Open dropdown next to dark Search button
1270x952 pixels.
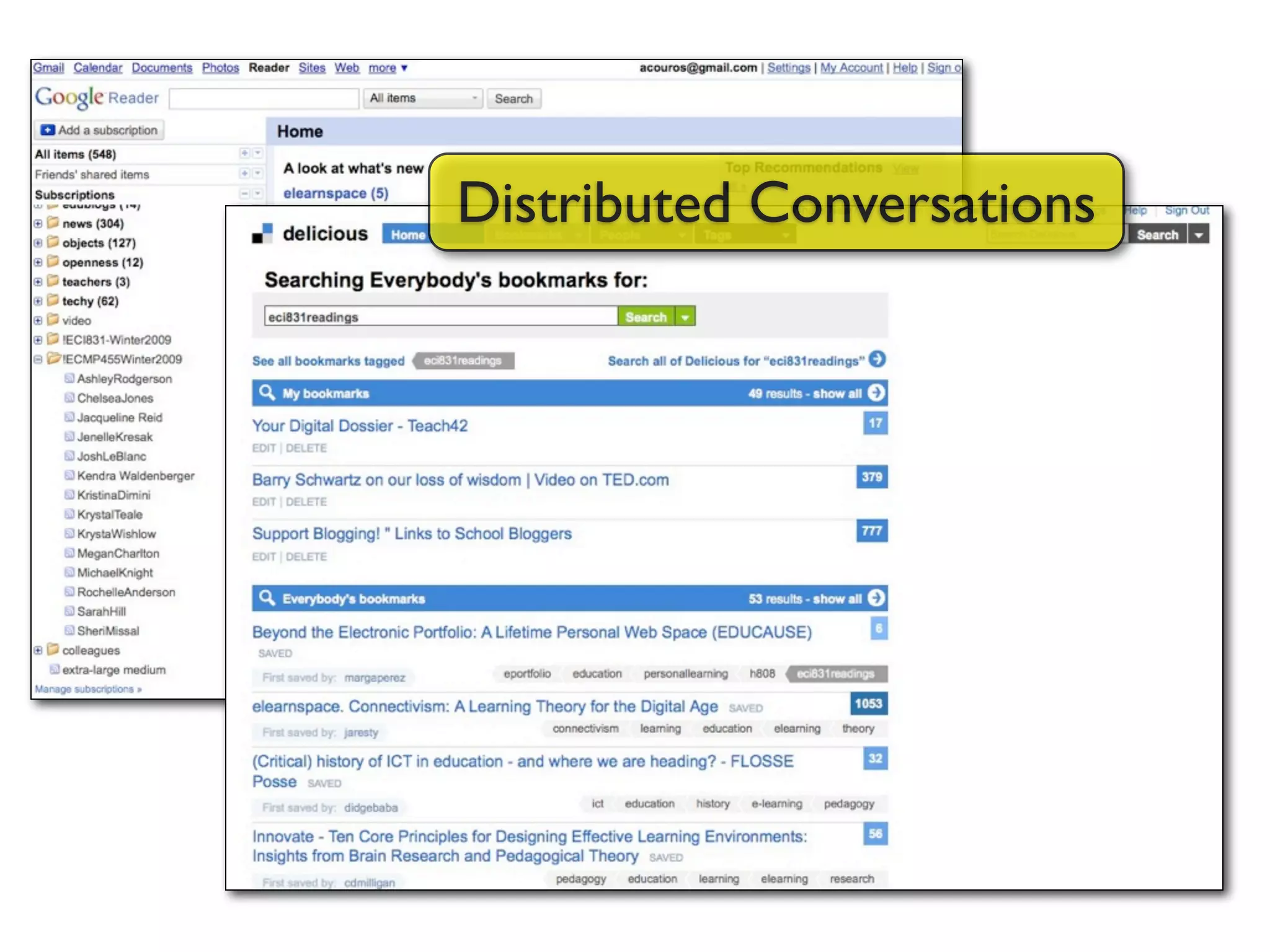point(1199,235)
